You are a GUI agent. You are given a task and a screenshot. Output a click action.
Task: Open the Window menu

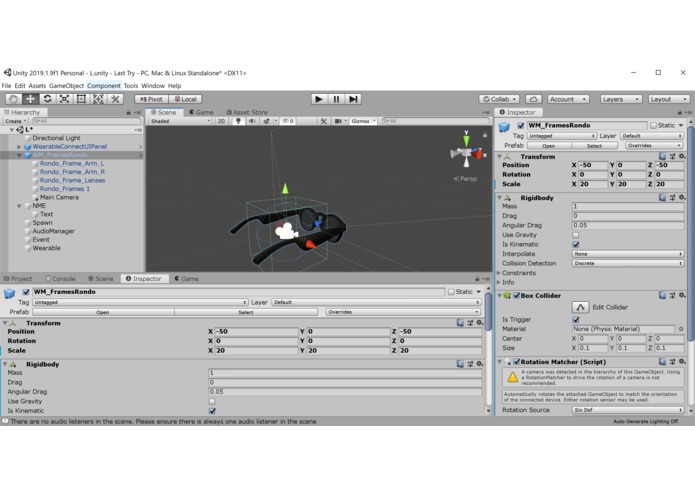153,86
